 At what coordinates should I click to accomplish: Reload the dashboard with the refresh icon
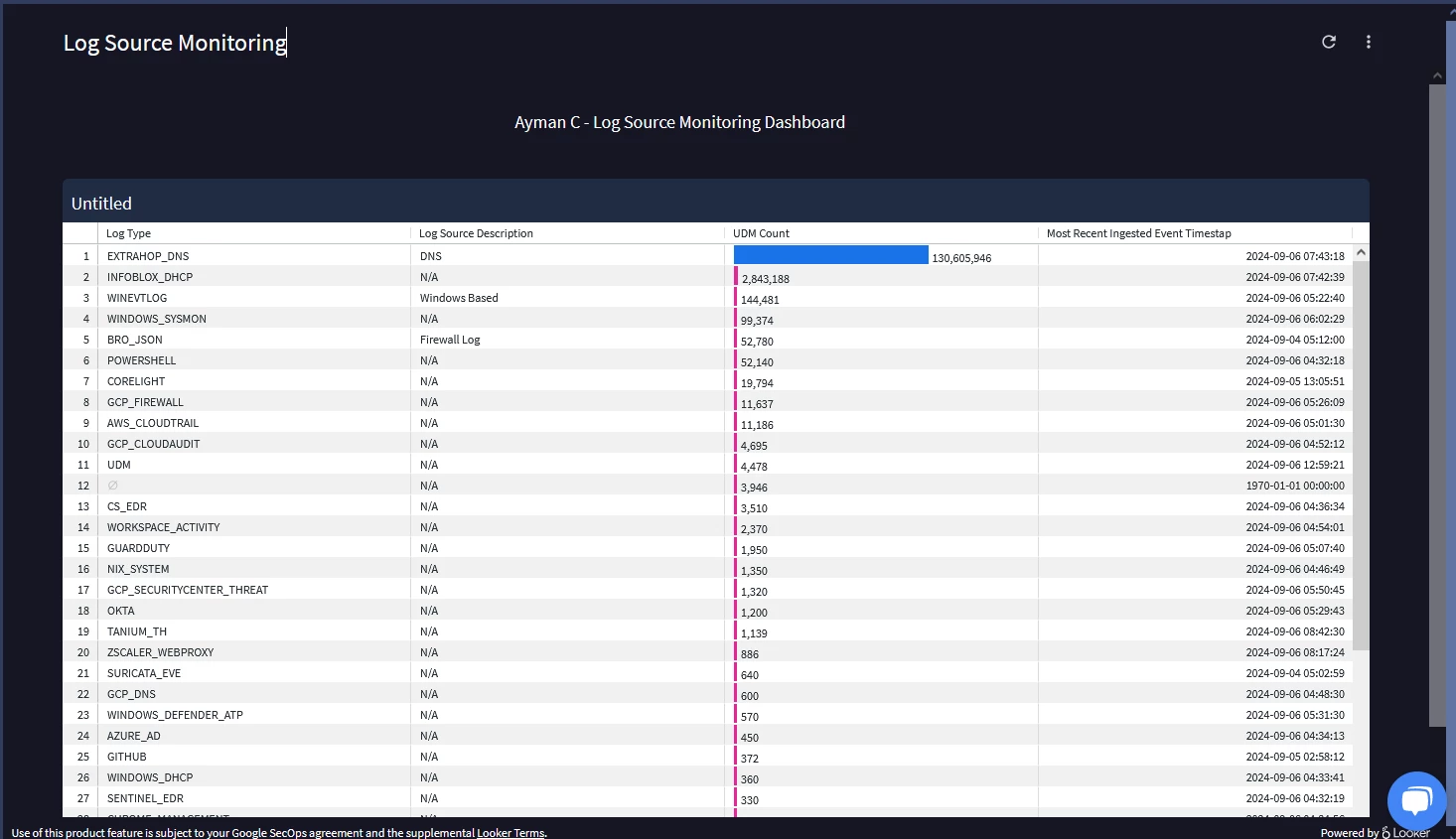[x=1329, y=42]
